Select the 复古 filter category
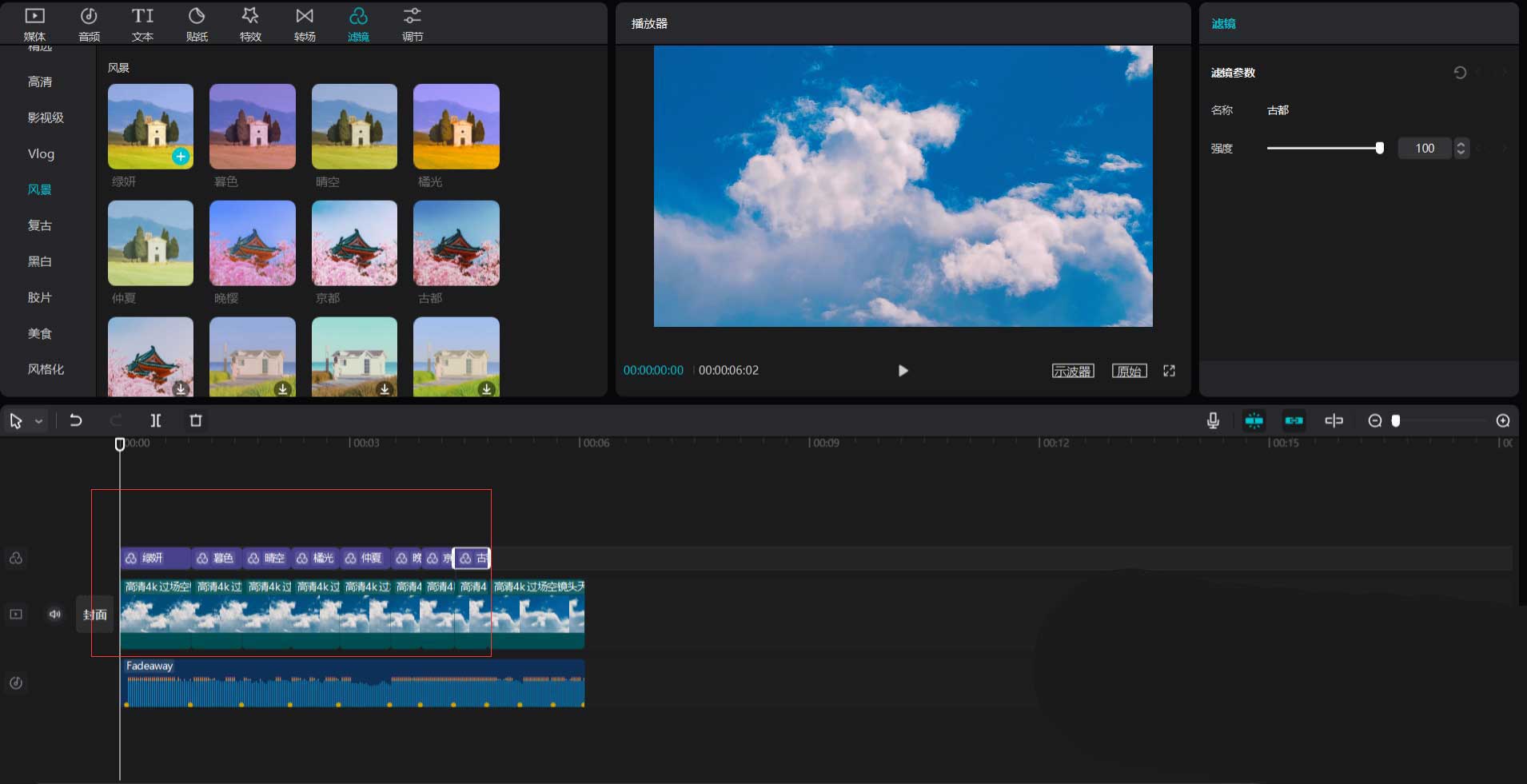Image resolution: width=1527 pixels, height=784 pixels. [x=40, y=225]
